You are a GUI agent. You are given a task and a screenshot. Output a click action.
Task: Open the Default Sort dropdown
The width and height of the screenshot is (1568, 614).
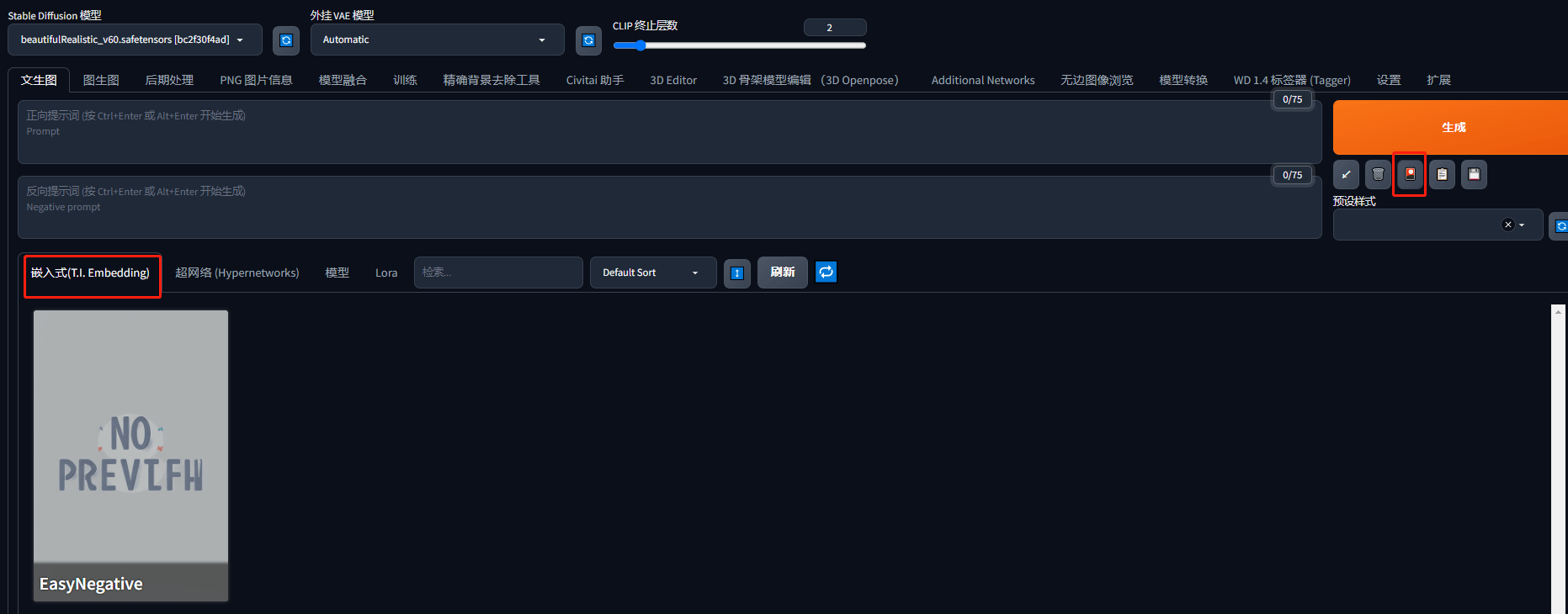tap(652, 273)
